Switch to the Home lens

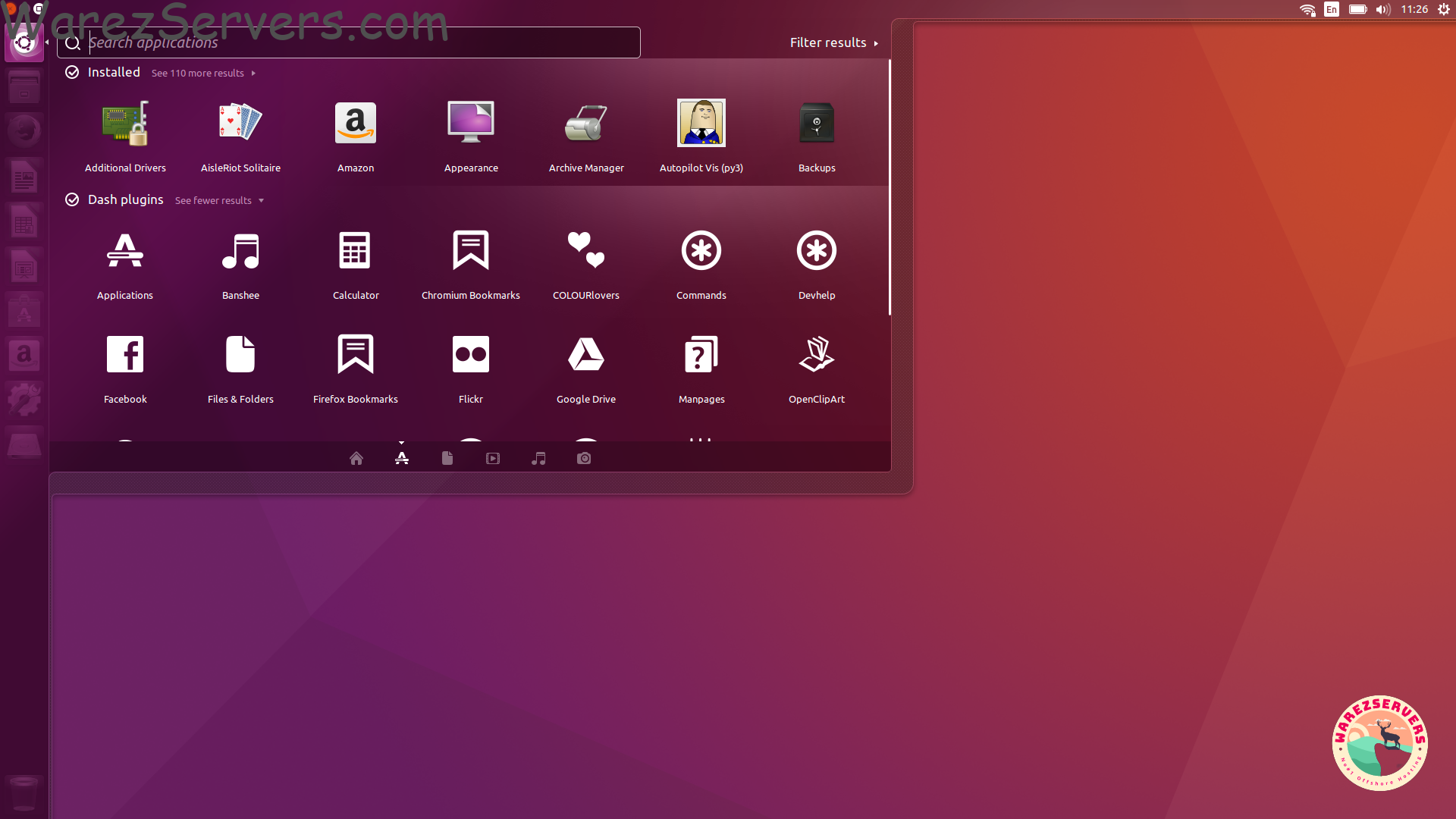(x=356, y=458)
